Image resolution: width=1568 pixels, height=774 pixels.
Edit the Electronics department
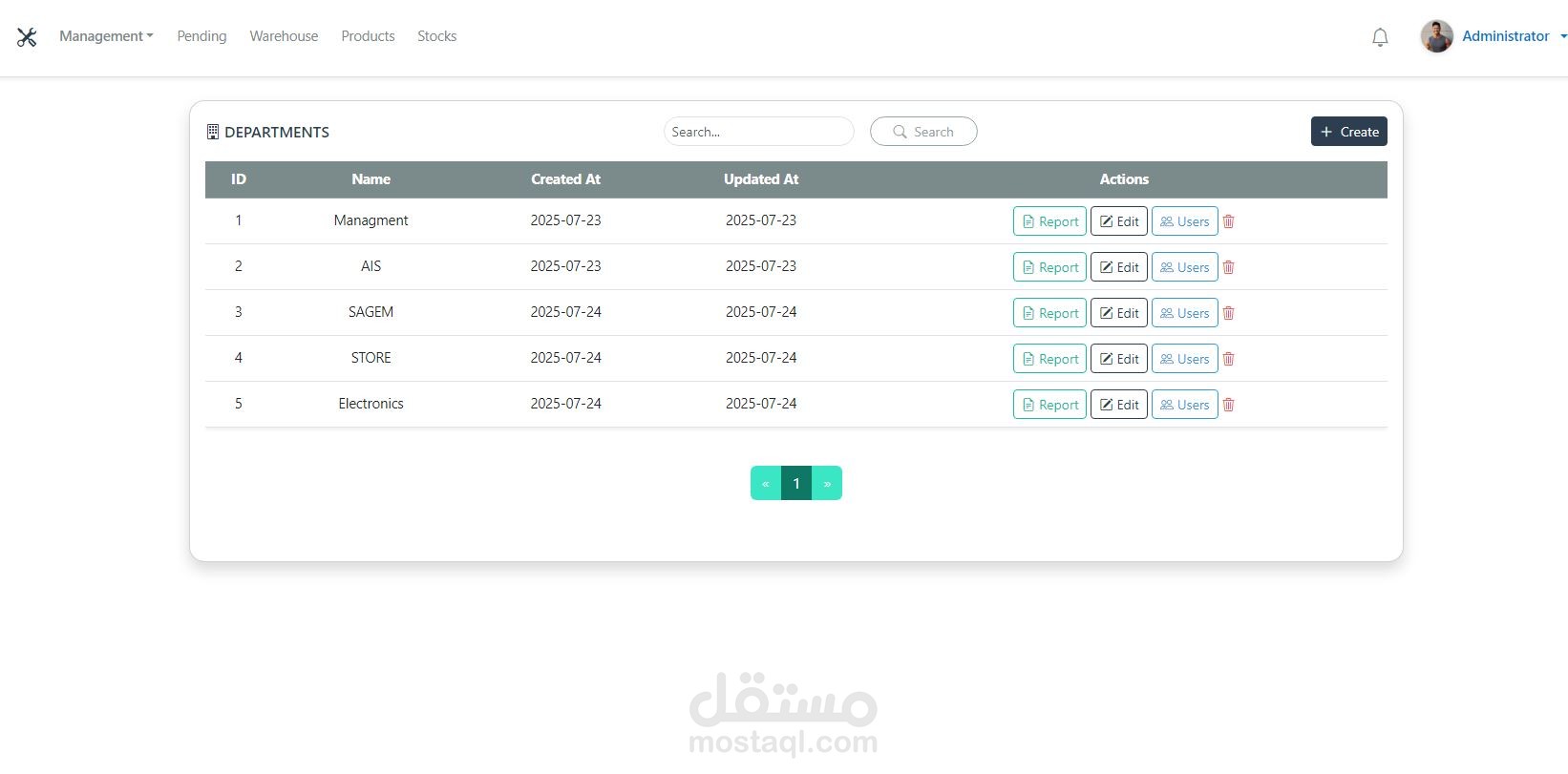pyautogui.click(x=1119, y=405)
